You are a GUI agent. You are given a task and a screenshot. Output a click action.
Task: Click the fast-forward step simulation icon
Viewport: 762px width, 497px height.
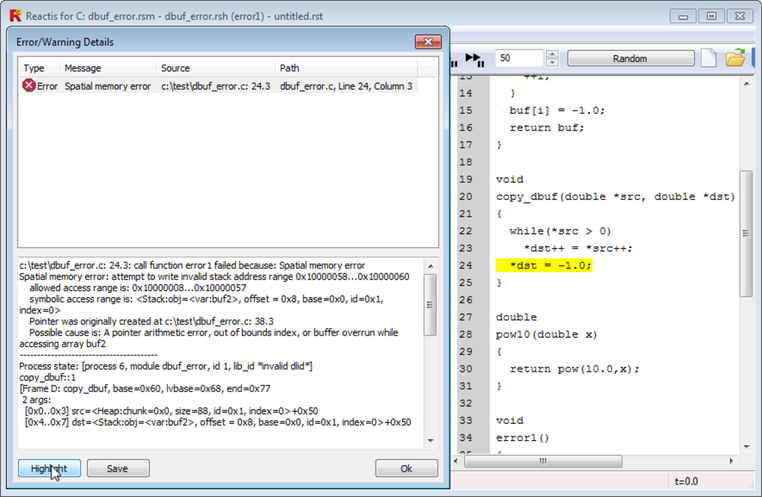point(475,59)
